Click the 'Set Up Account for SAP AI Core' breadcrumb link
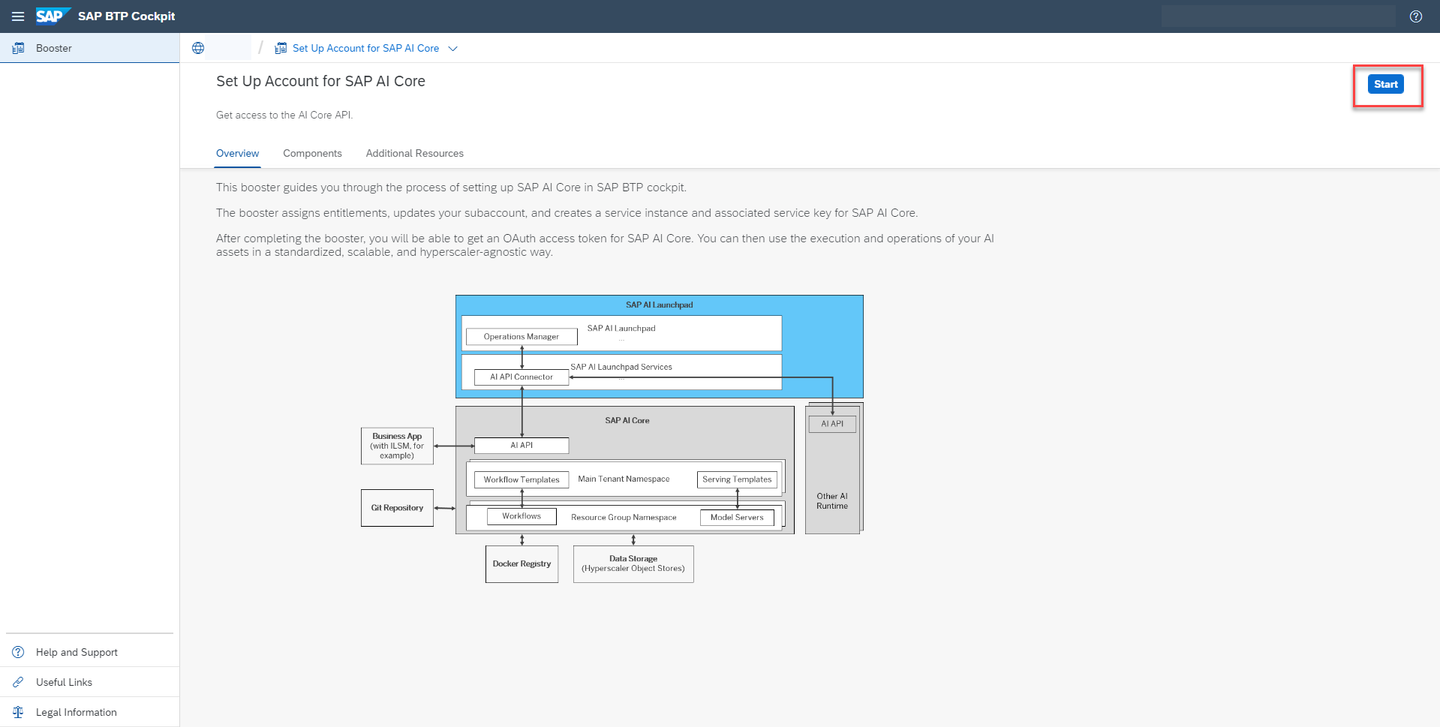The image size is (1440, 727). (366, 48)
